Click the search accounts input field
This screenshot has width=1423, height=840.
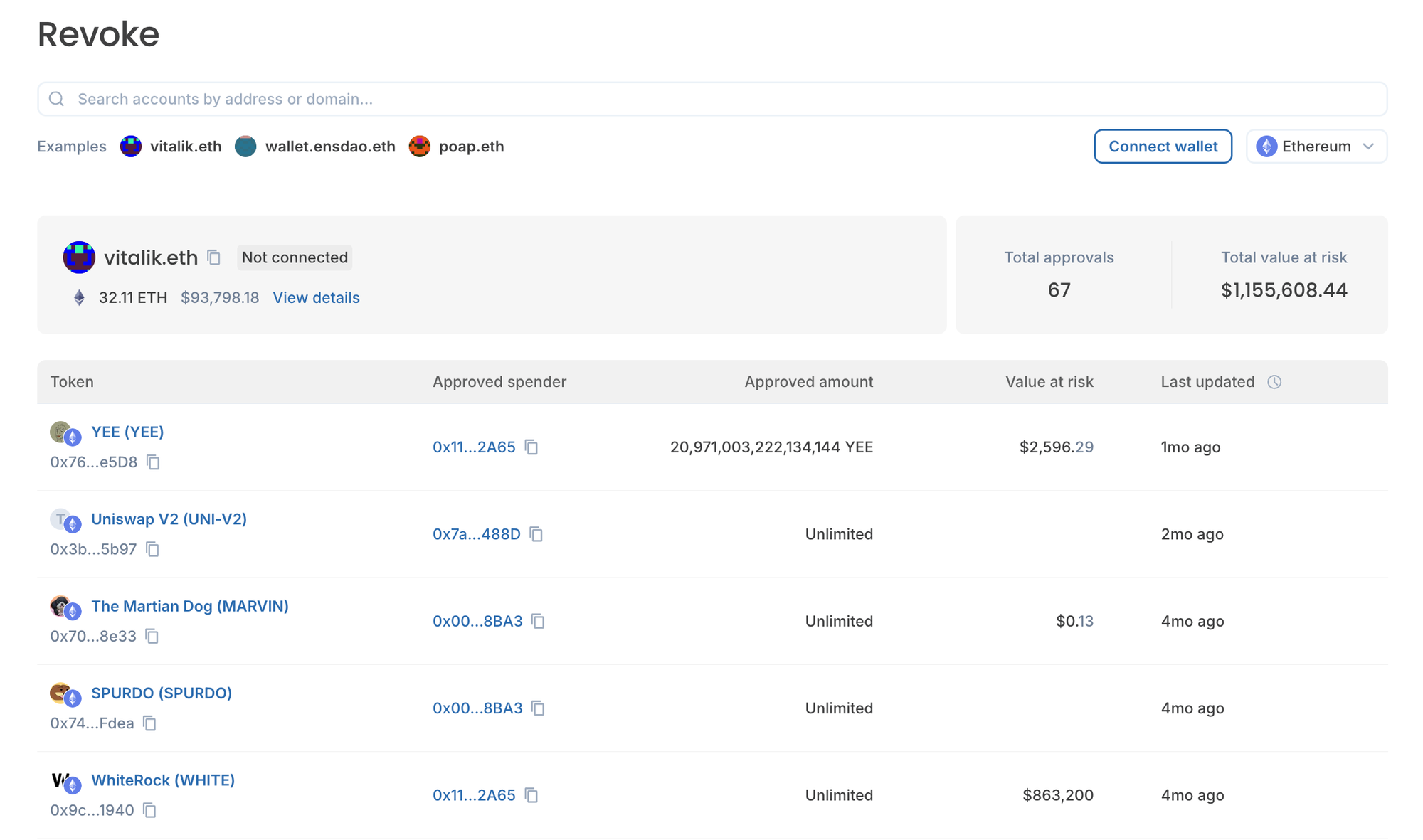tap(427, 99)
